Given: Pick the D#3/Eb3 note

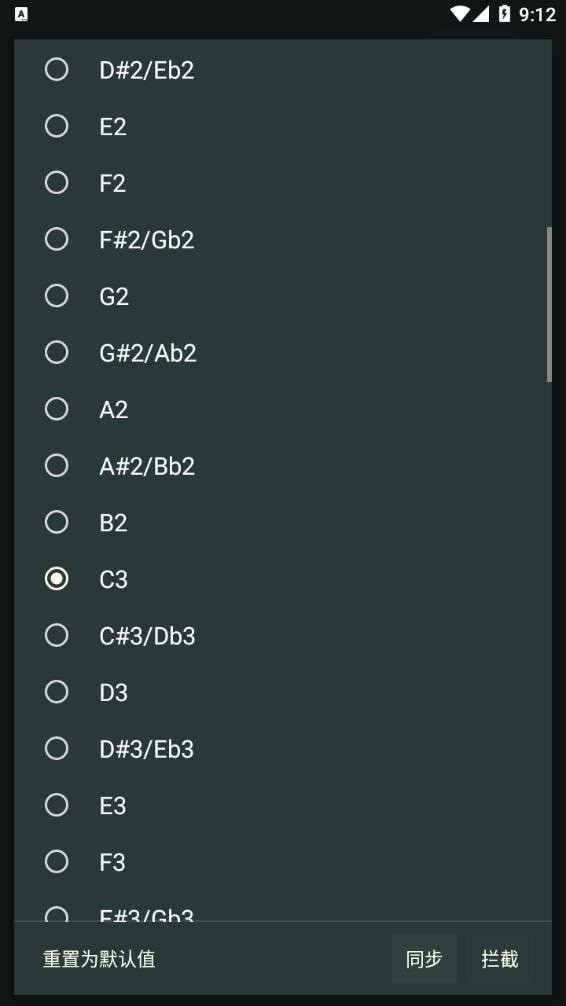Looking at the screenshot, I should (282, 748).
